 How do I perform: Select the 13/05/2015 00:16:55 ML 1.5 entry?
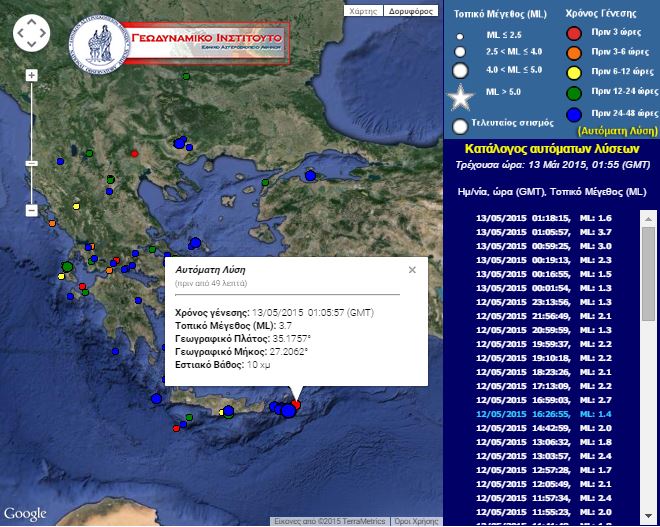[543, 274]
